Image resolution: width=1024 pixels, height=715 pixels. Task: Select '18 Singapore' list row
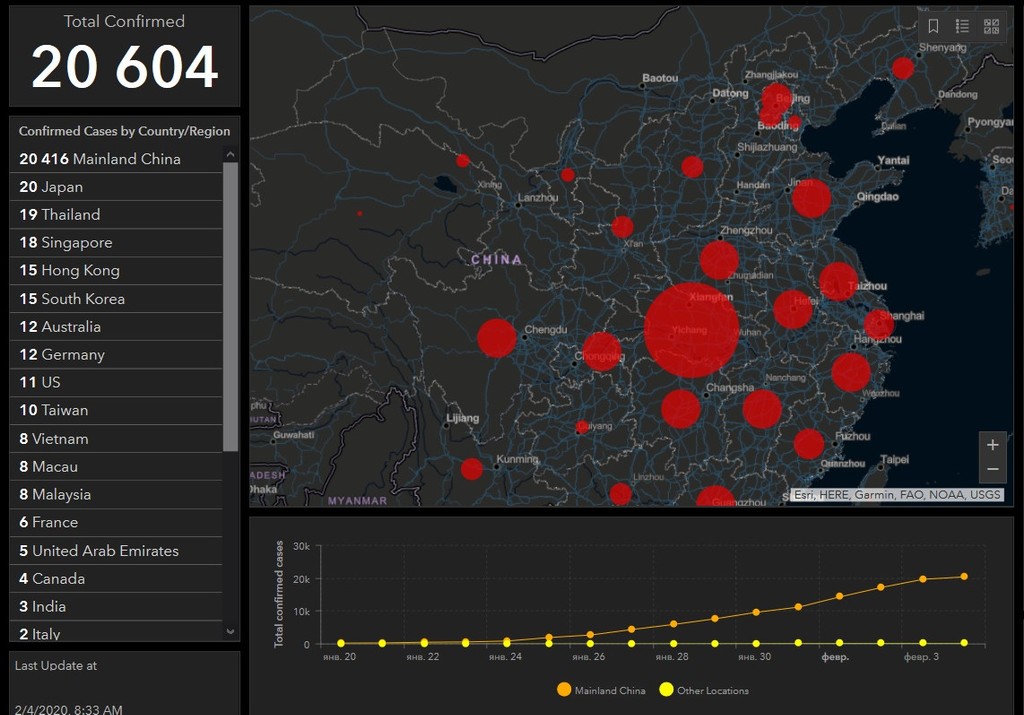click(x=116, y=243)
